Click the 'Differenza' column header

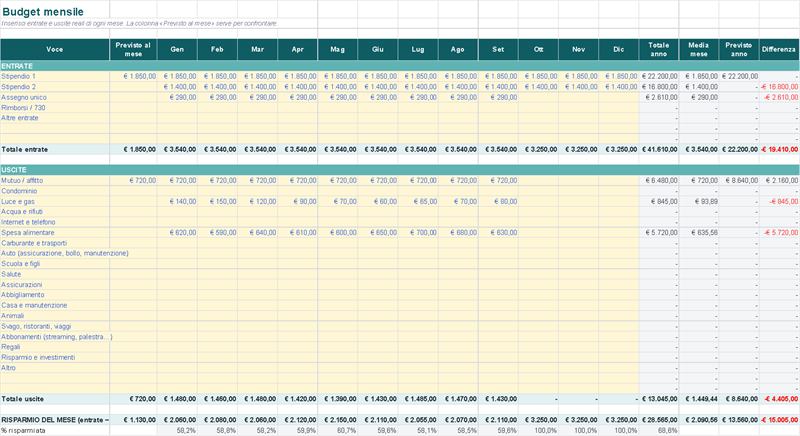(779, 49)
